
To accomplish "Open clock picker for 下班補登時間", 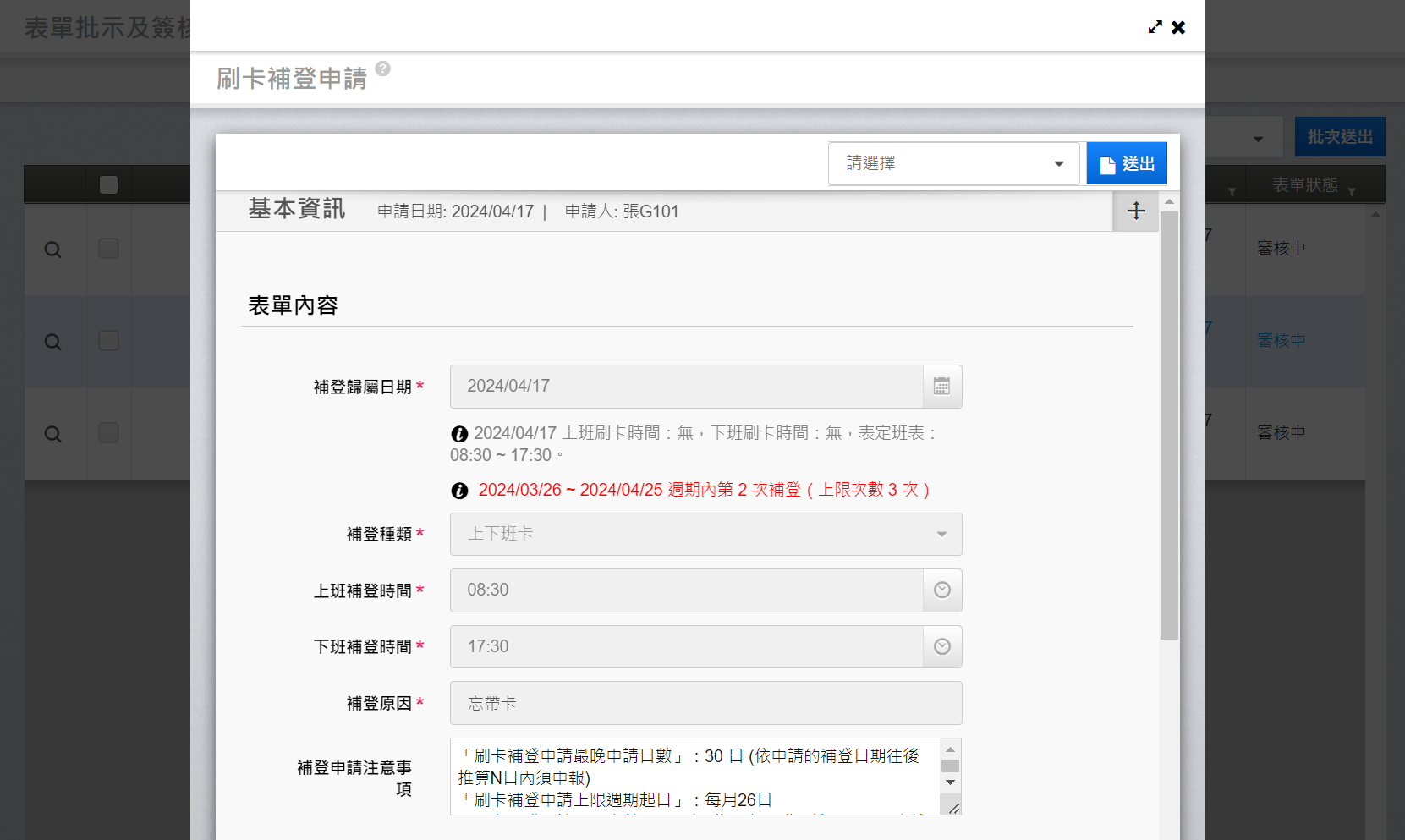I will (941, 647).
